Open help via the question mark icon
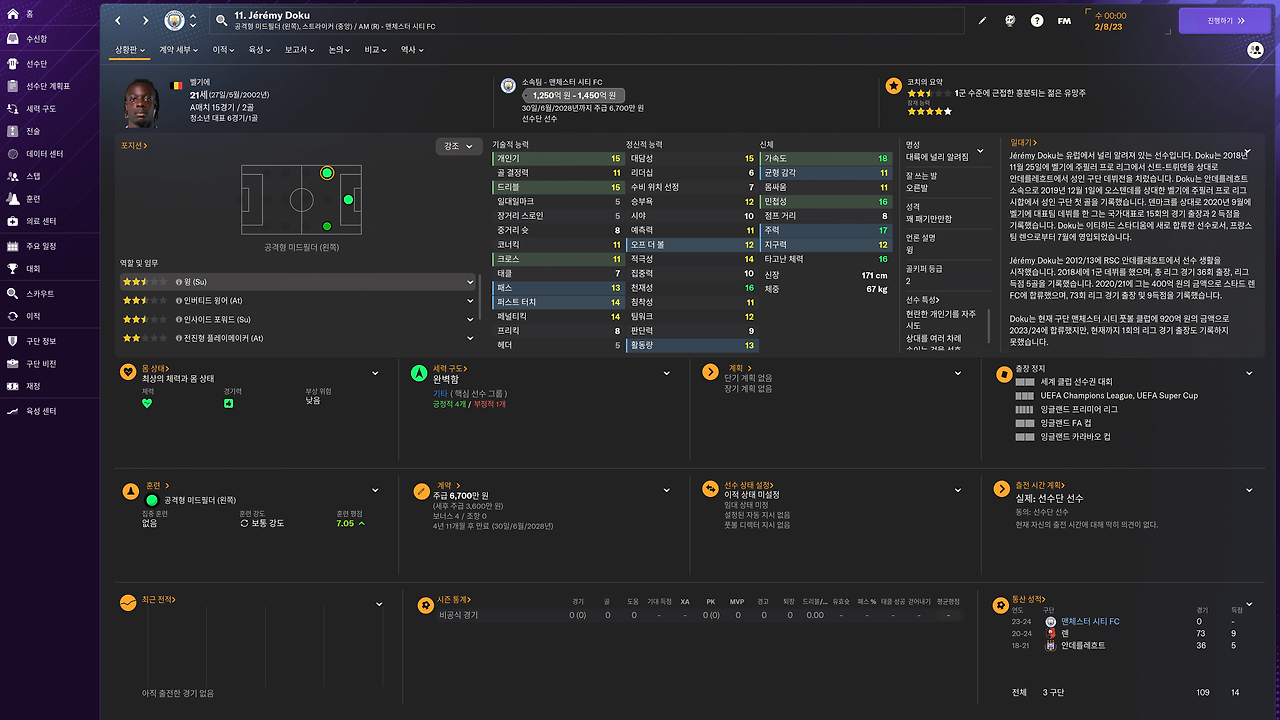Image resolution: width=1280 pixels, height=720 pixels. tap(1037, 20)
